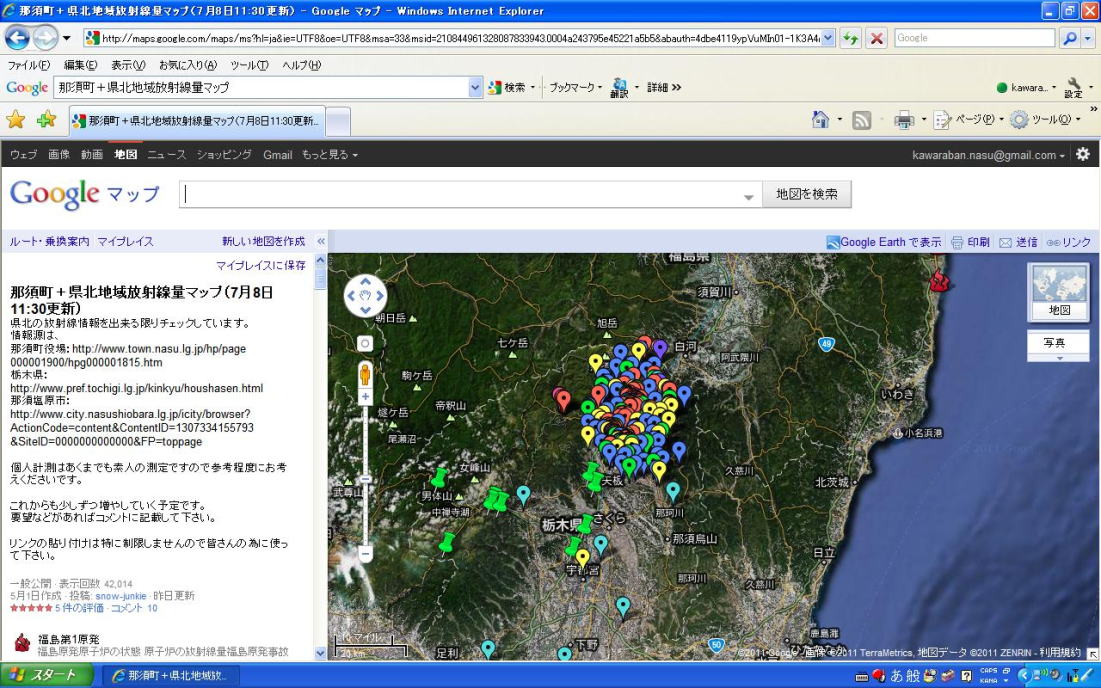Image resolution: width=1101 pixels, height=688 pixels.
Task: Switch to 地図 map view thumbnail
Action: pyautogui.click(x=1058, y=293)
